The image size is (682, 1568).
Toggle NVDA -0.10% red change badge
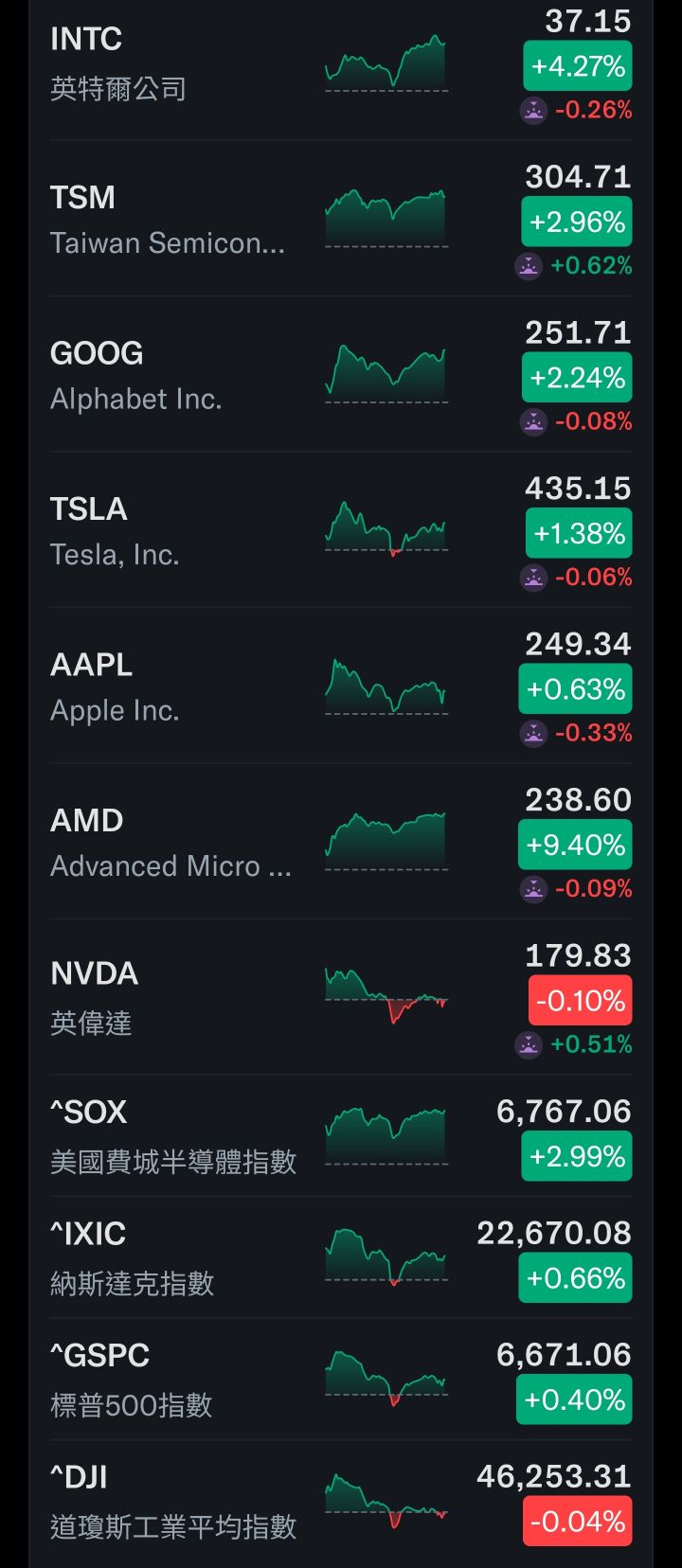click(x=580, y=1001)
